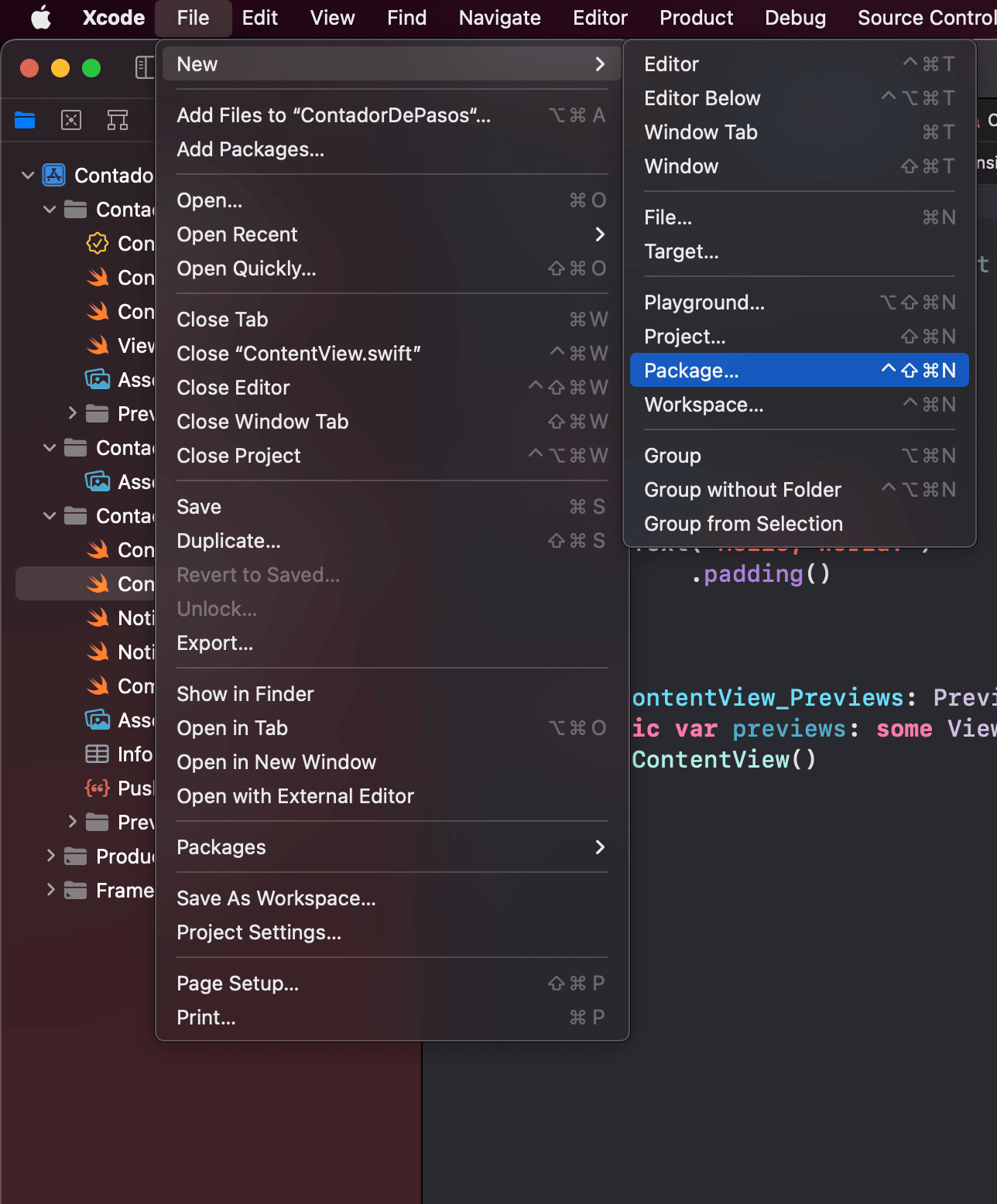Collapse the ContadorDePasos project root
997x1204 pixels.
tap(28, 176)
